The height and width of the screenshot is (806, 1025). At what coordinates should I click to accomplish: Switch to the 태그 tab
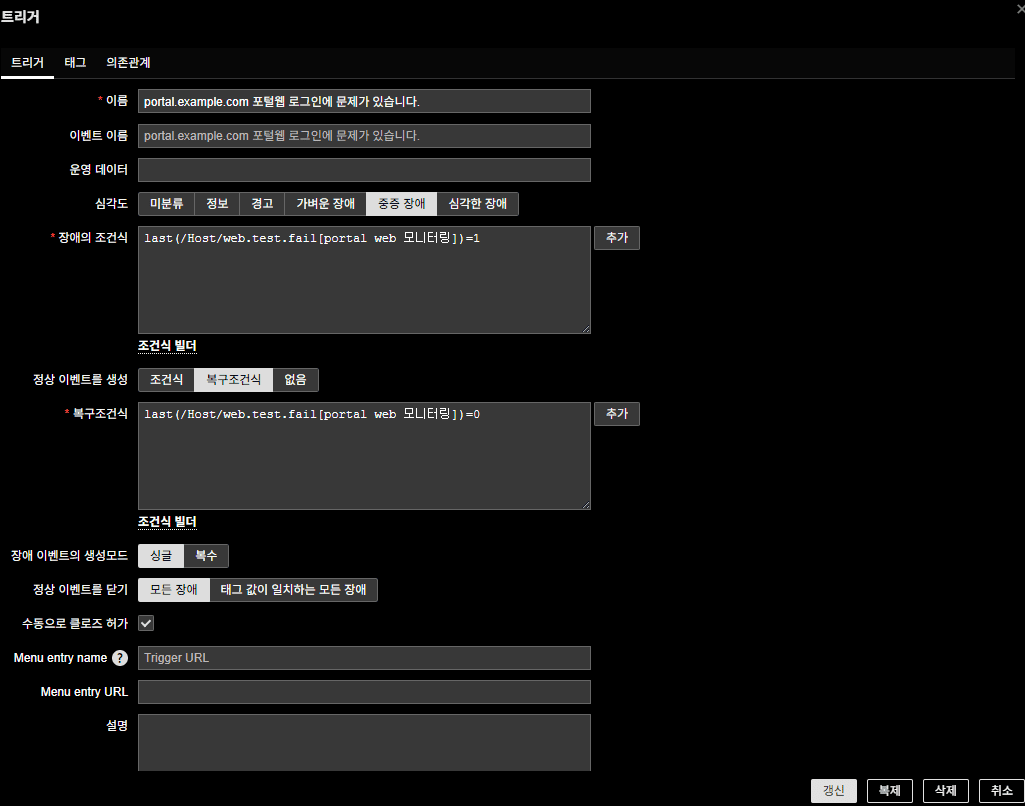(75, 62)
